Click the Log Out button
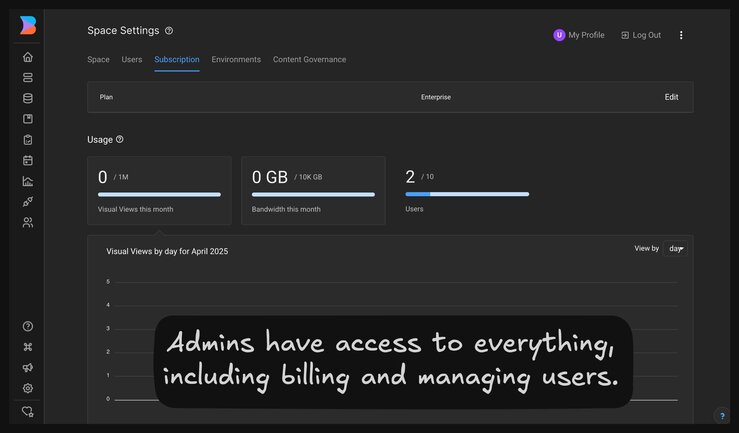Image resolution: width=739 pixels, height=433 pixels. coord(641,35)
